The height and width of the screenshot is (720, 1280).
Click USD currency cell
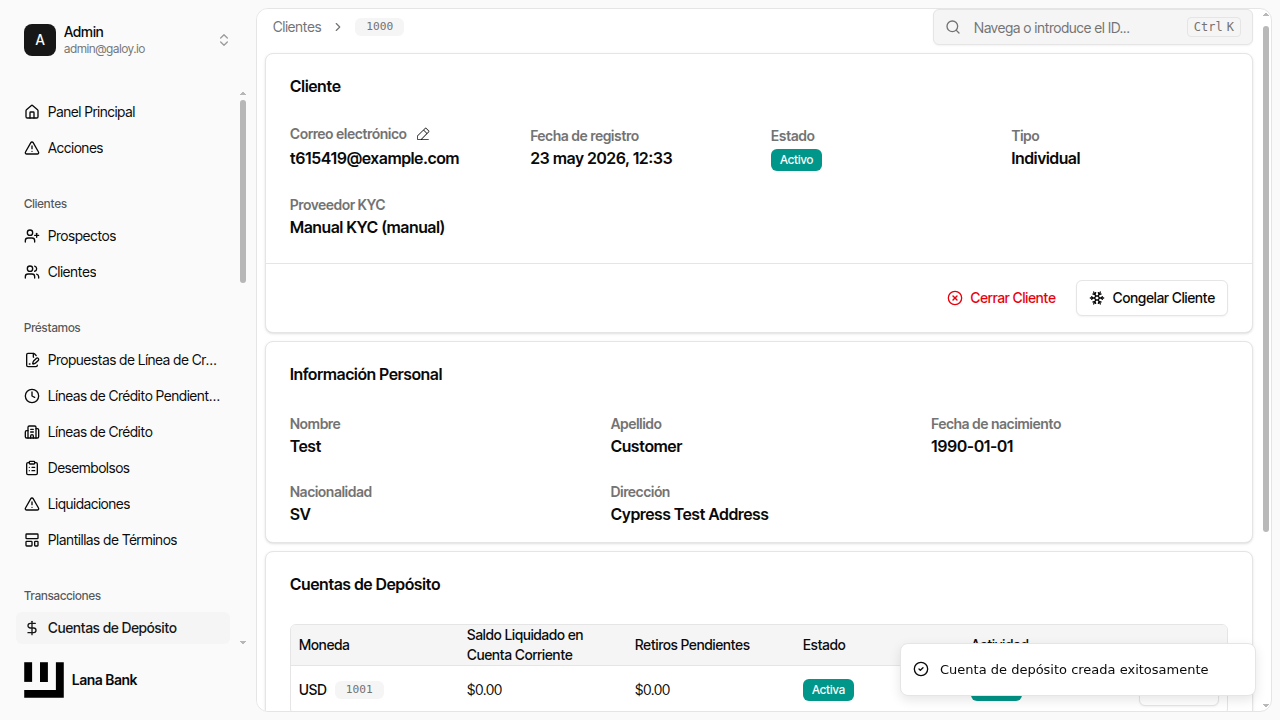[313, 690]
